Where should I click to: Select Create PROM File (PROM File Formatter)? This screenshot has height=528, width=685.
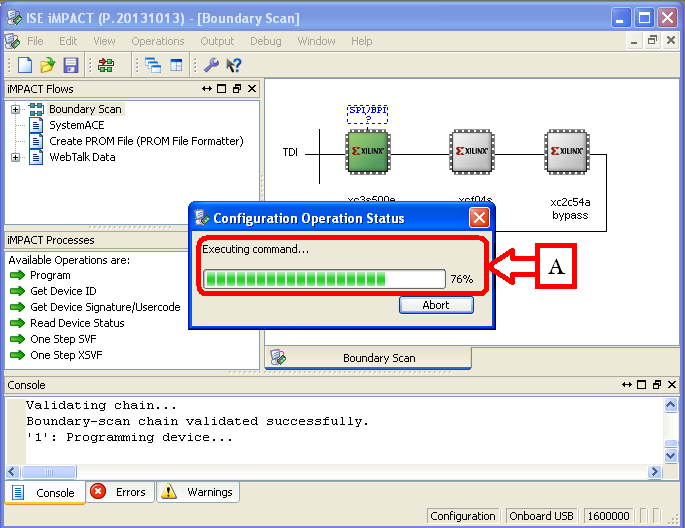146,141
